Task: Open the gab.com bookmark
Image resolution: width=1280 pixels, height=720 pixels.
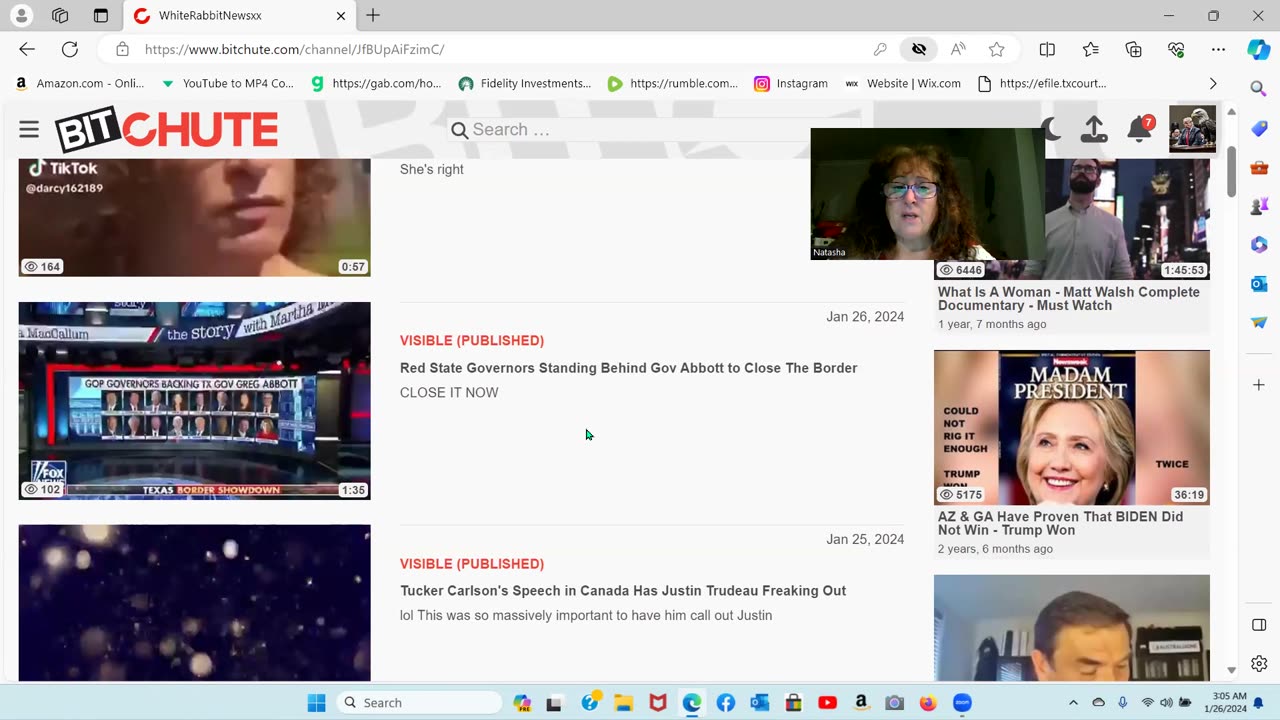Action: 376,84
